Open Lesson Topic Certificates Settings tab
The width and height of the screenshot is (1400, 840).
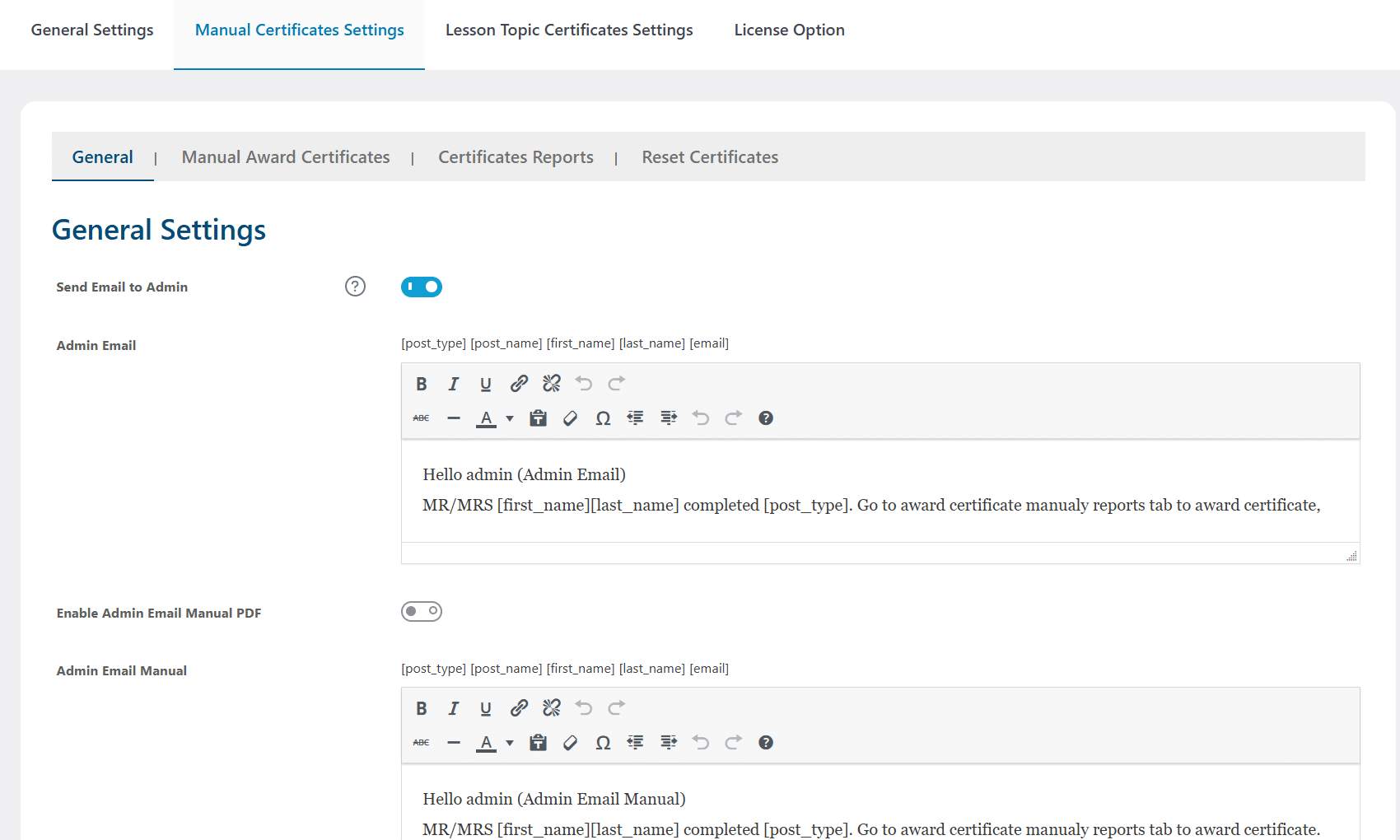coord(569,30)
